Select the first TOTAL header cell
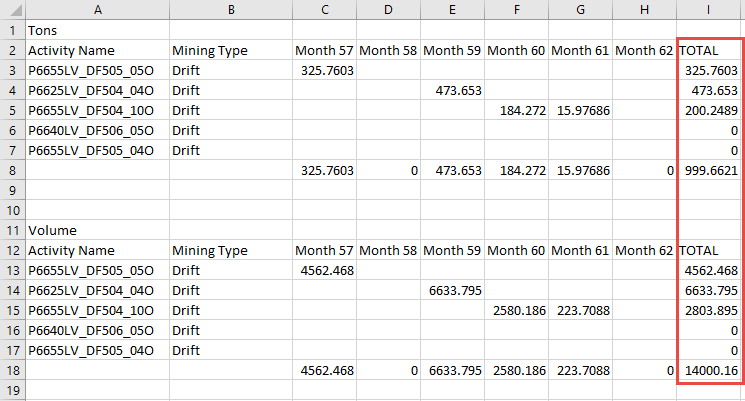 pyautogui.click(x=709, y=50)
